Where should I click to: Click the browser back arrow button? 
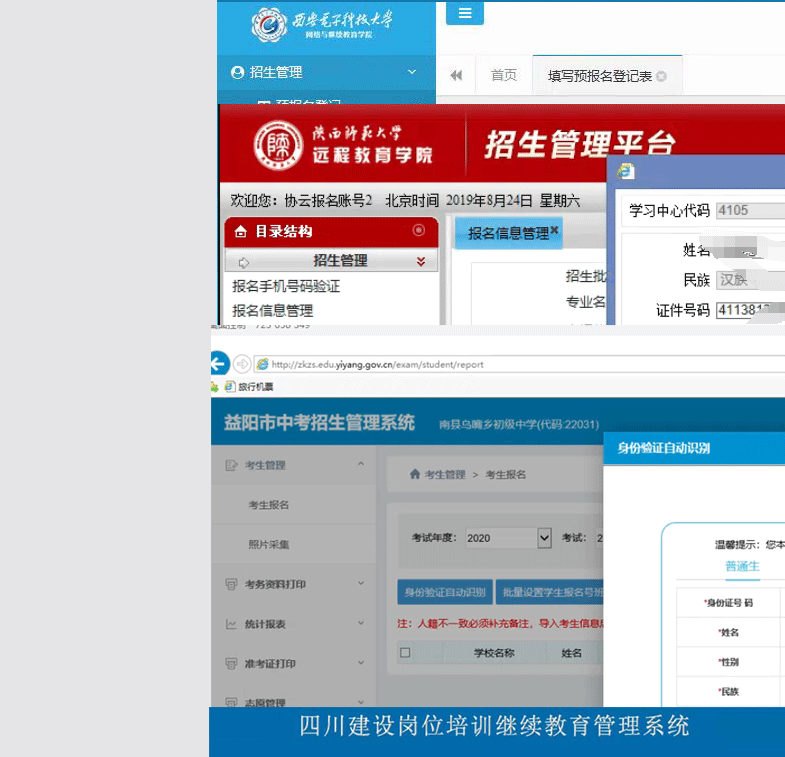click(220, 364)
